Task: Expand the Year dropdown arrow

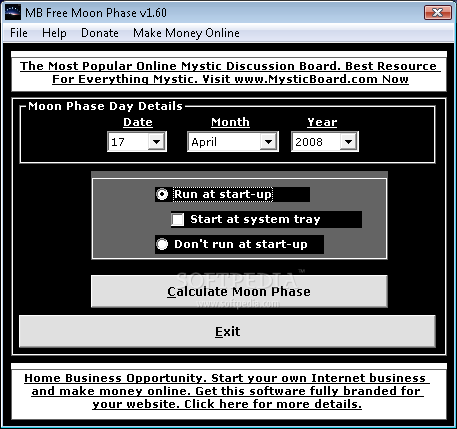Action: coord(348,142)
